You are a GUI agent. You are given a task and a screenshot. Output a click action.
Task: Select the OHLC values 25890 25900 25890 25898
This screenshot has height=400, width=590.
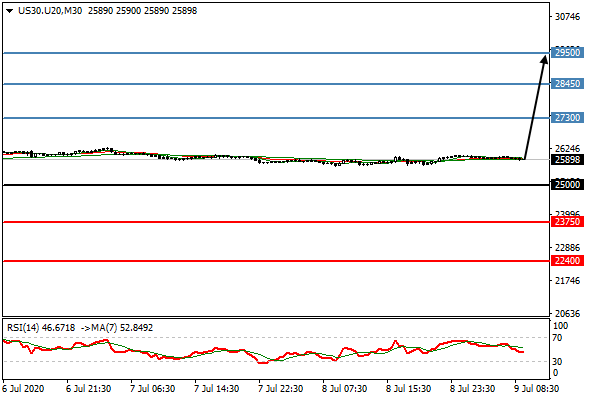tap(143, 11)
